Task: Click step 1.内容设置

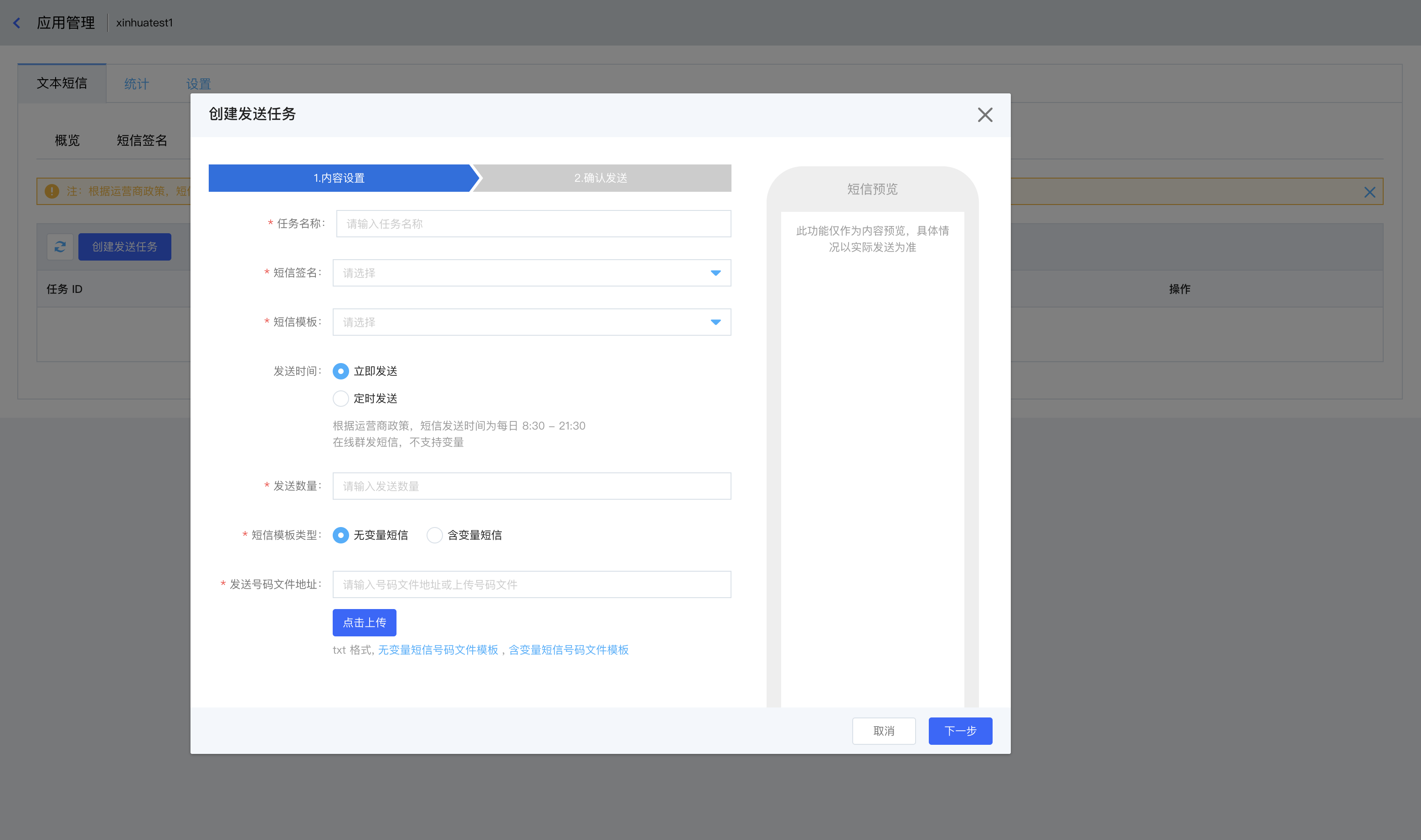Action: coord(340,178)
